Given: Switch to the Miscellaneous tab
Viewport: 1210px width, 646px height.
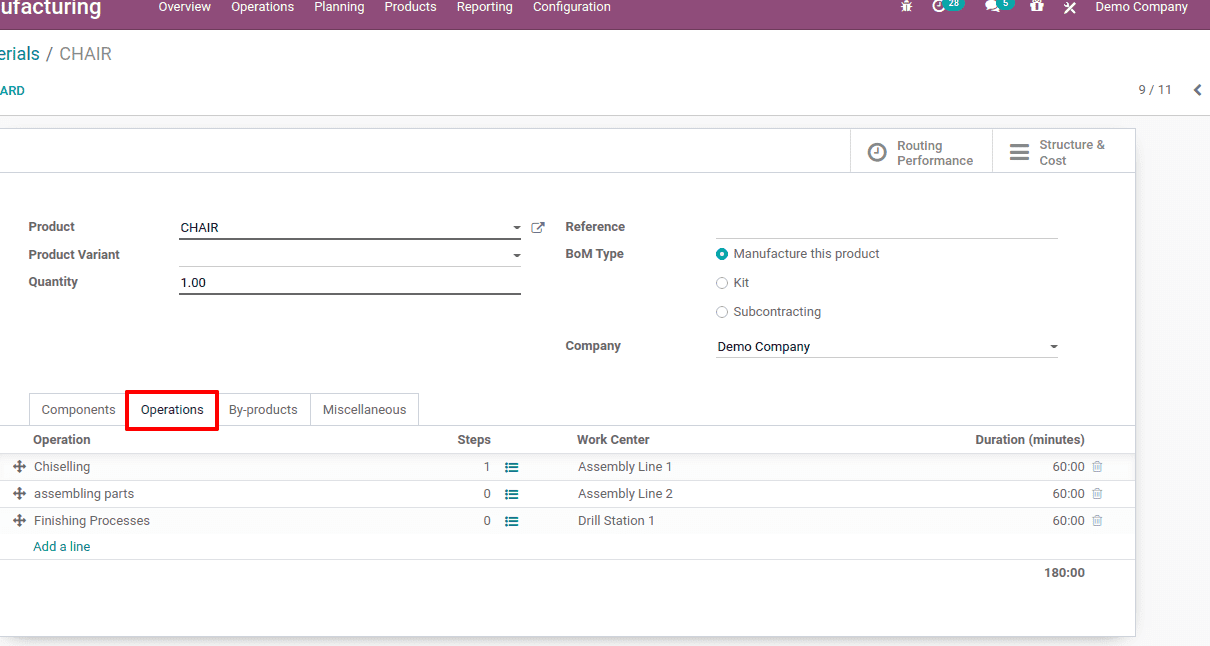Looking at the screenshot, I should click(364, 409).
